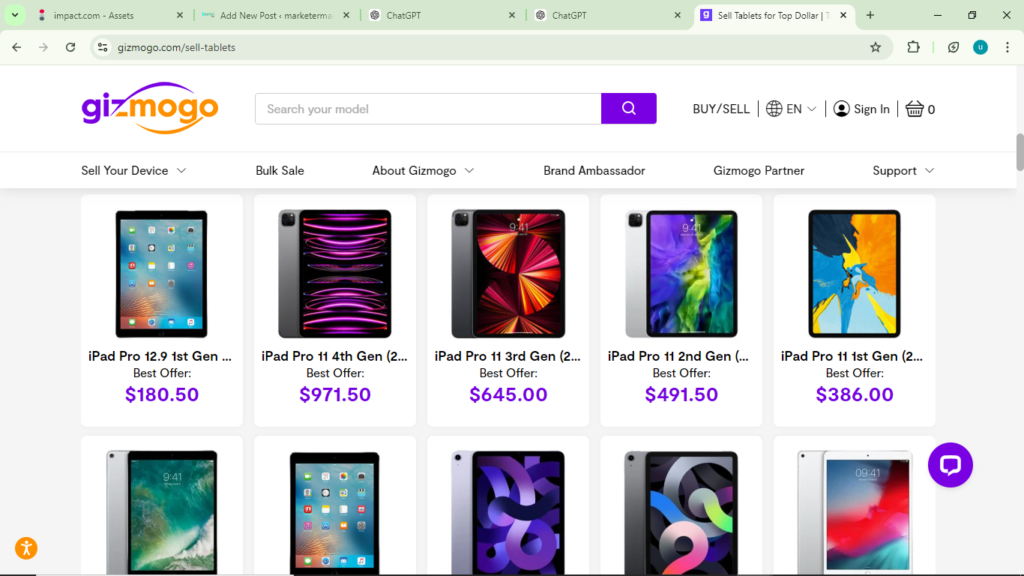Expand the Support menu
The width and height of the screenshot is (1024, 576).
[x=904, y=170]
